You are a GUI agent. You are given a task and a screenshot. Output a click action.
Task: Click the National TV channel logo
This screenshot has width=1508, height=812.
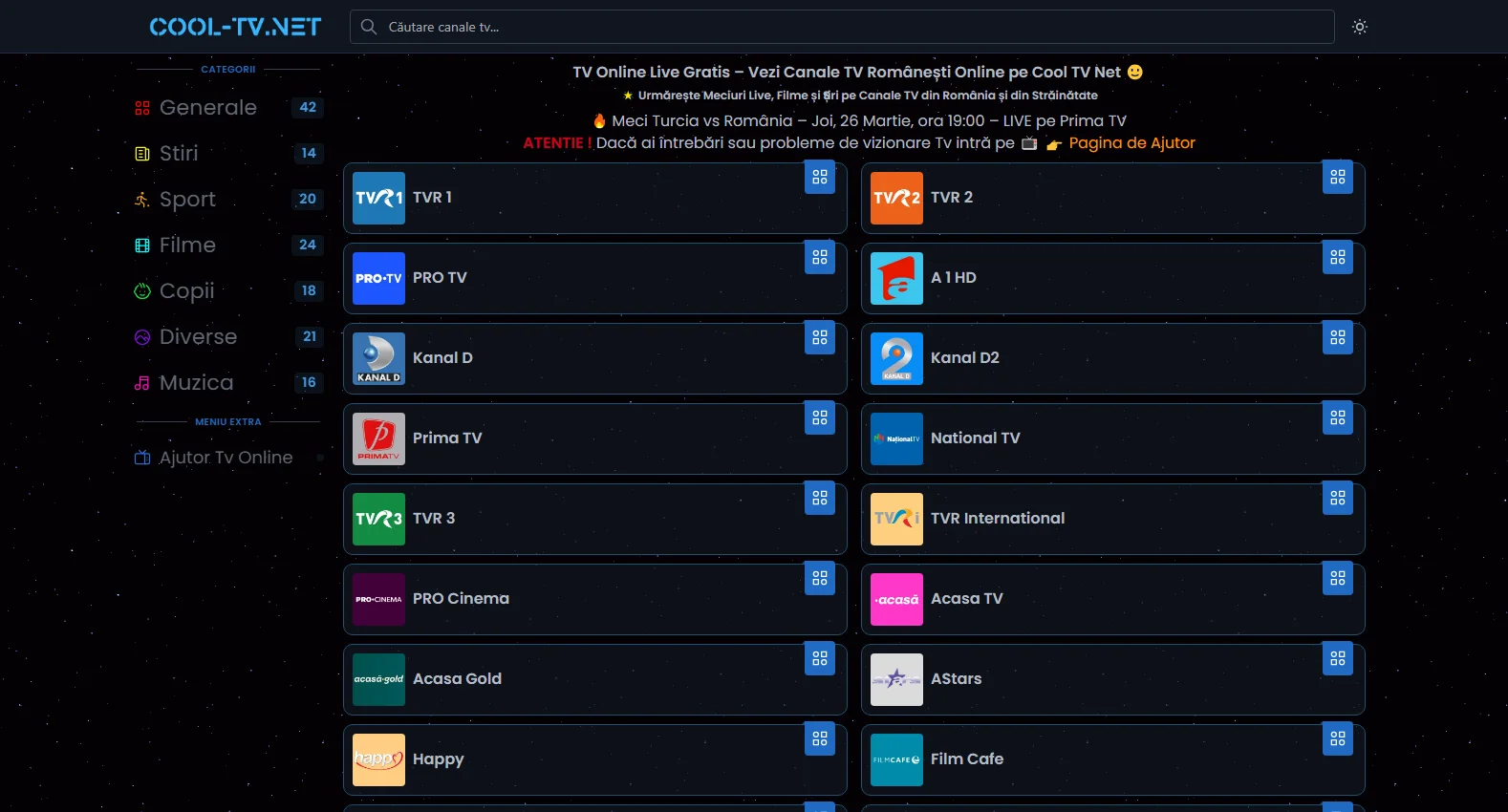click(x=896, y=438)
